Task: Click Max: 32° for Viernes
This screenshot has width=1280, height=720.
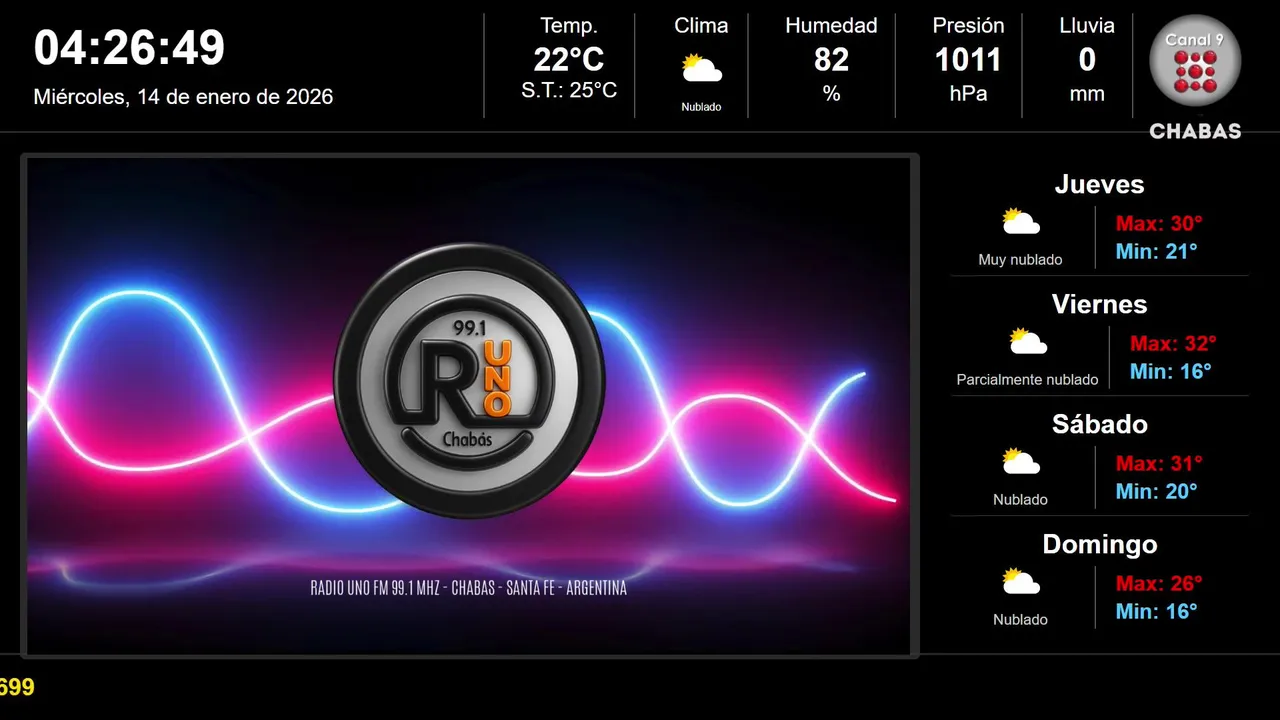Action: tap(1173, 343)
